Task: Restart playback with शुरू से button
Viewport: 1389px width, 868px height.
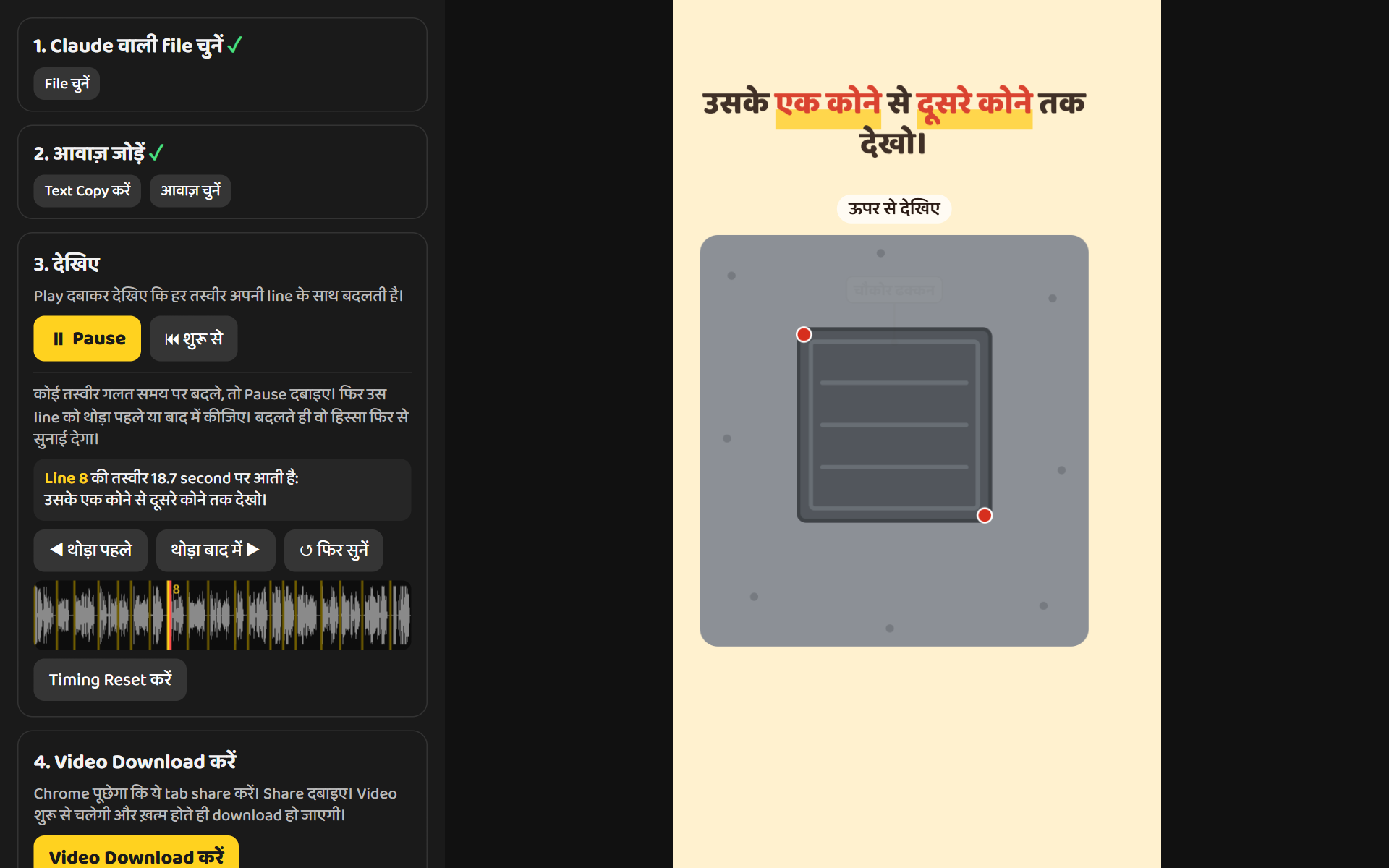Action: tap(194, 339)
